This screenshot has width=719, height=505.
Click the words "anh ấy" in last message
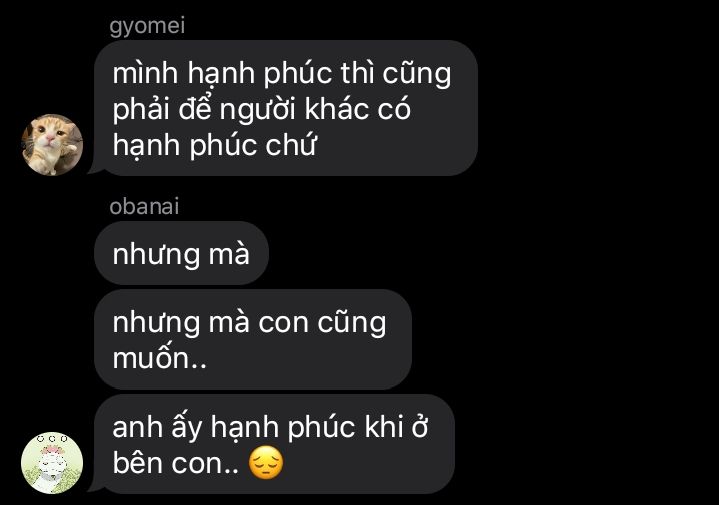(157, 428)
